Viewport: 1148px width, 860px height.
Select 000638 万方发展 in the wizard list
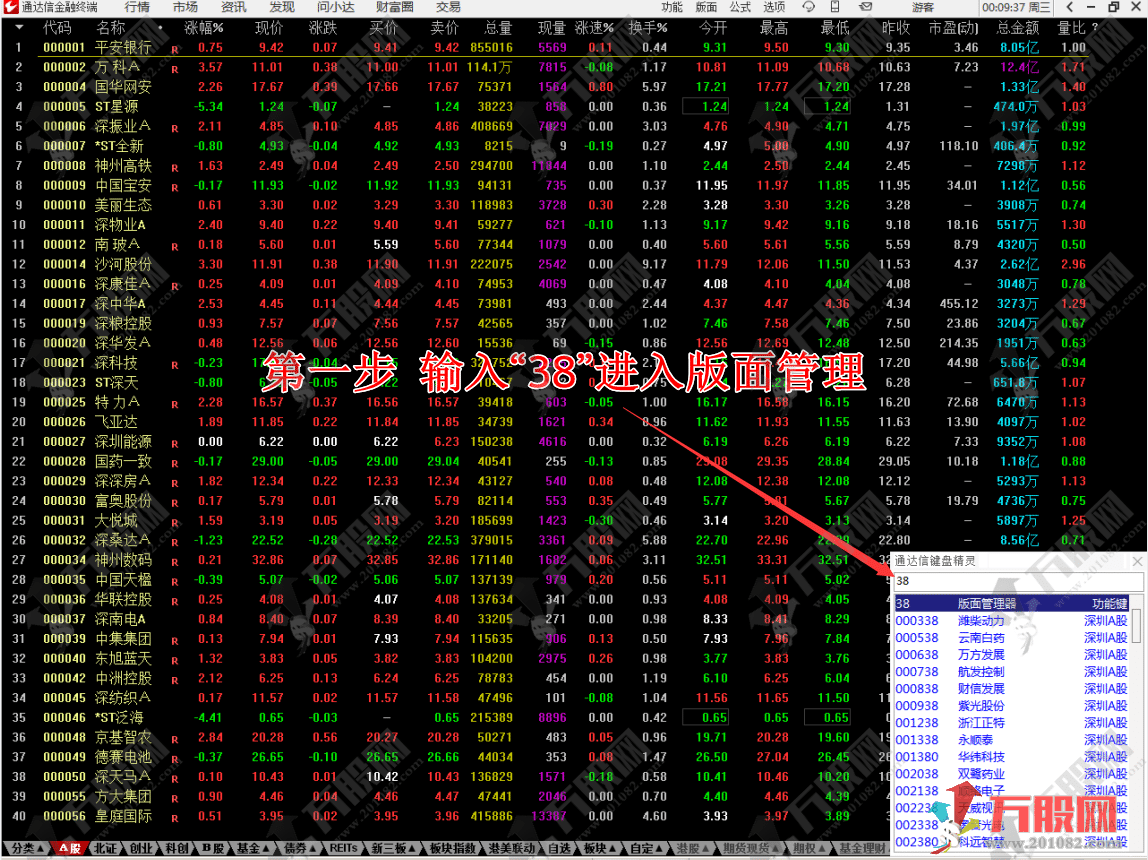[1011, 654]
